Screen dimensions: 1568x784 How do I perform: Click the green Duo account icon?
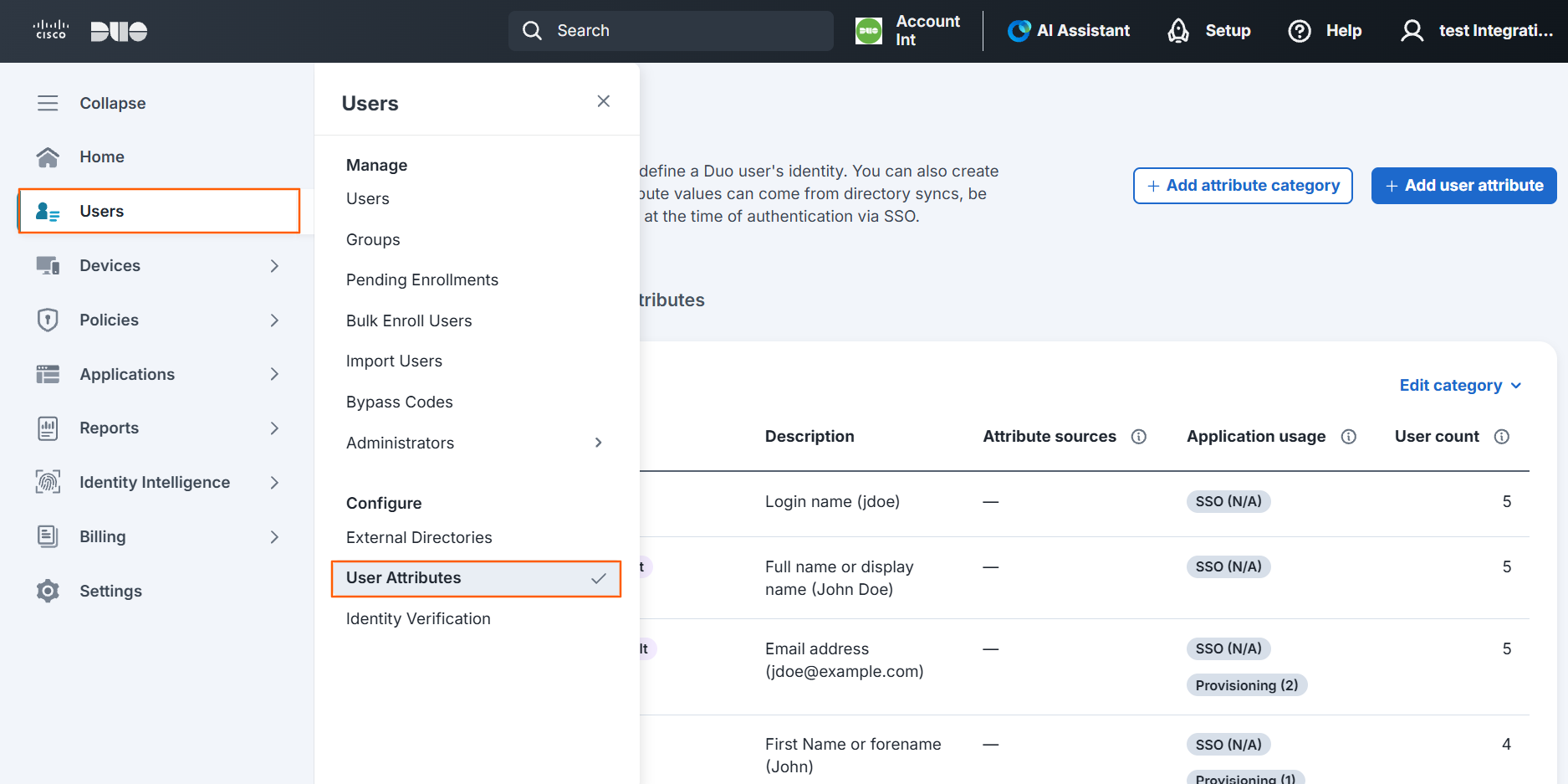869,31
